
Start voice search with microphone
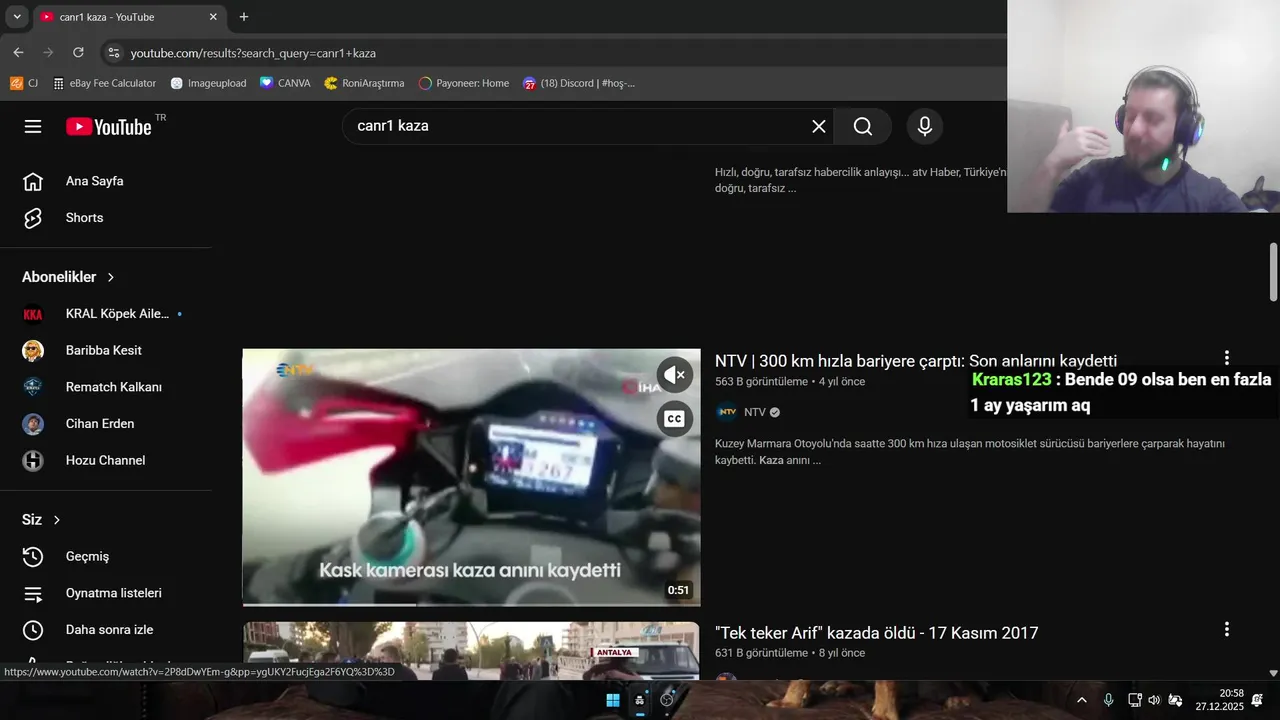[x=925, y=126]
